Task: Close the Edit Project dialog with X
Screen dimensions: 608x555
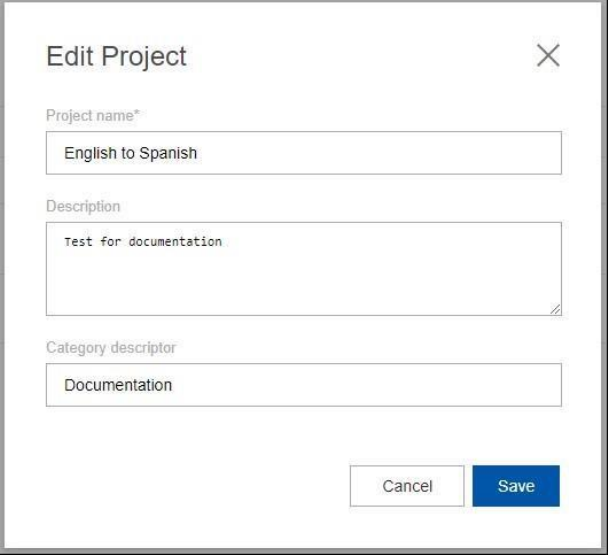Action: (x=548, y=56)
